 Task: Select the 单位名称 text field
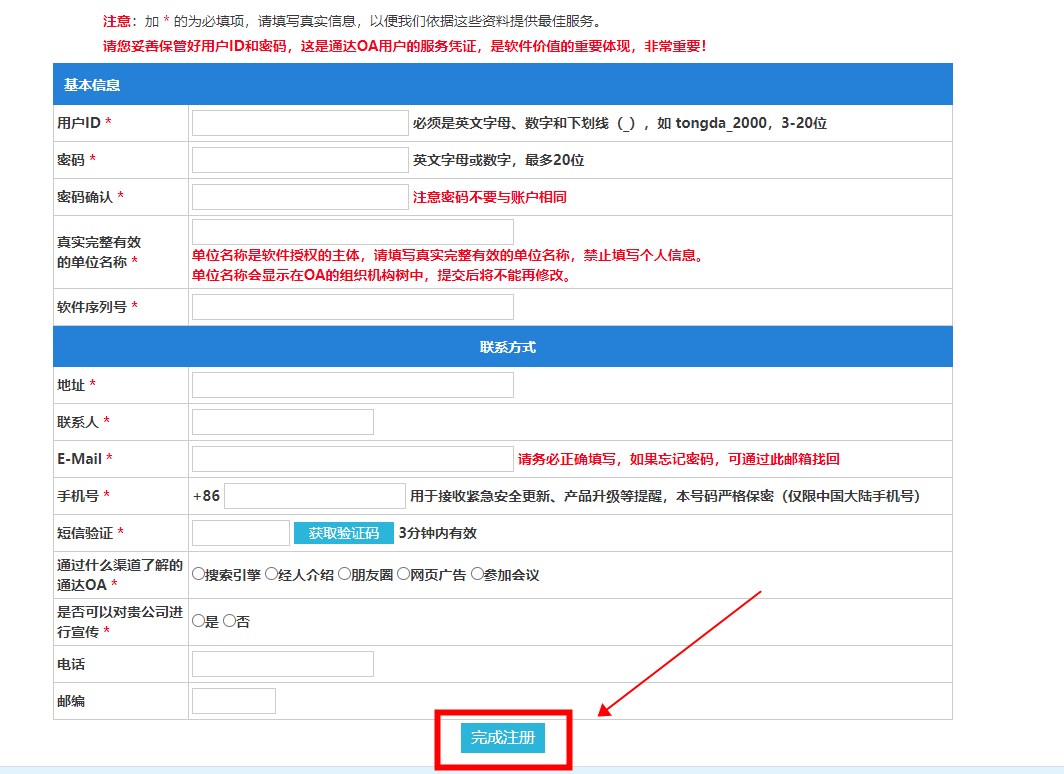coord(352,232)
